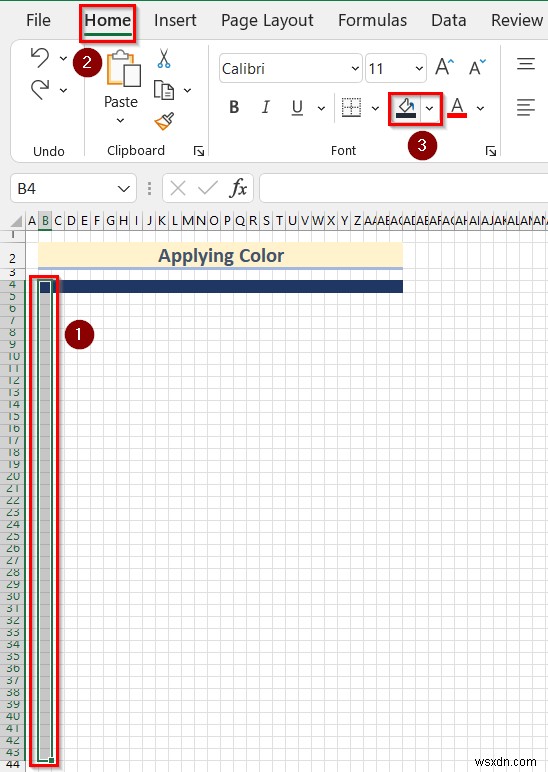Select the row 2 header
Screen dimensions: 548x772
tap(12, 258)
